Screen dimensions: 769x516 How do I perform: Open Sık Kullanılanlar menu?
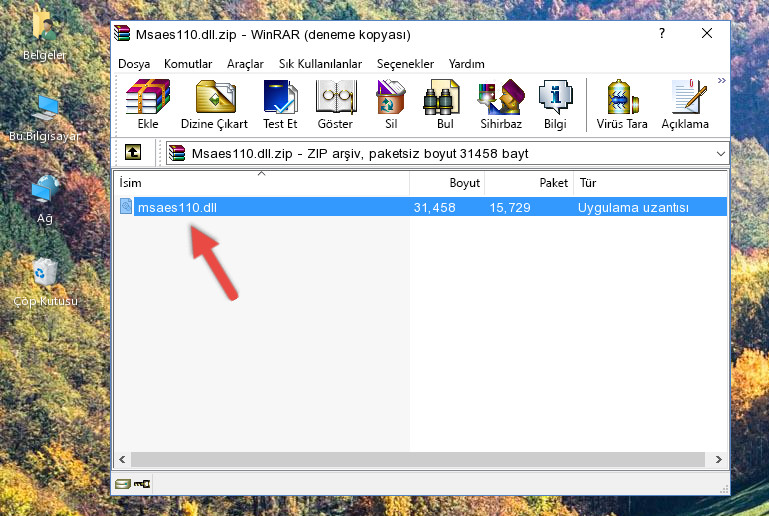pos(320,64)
